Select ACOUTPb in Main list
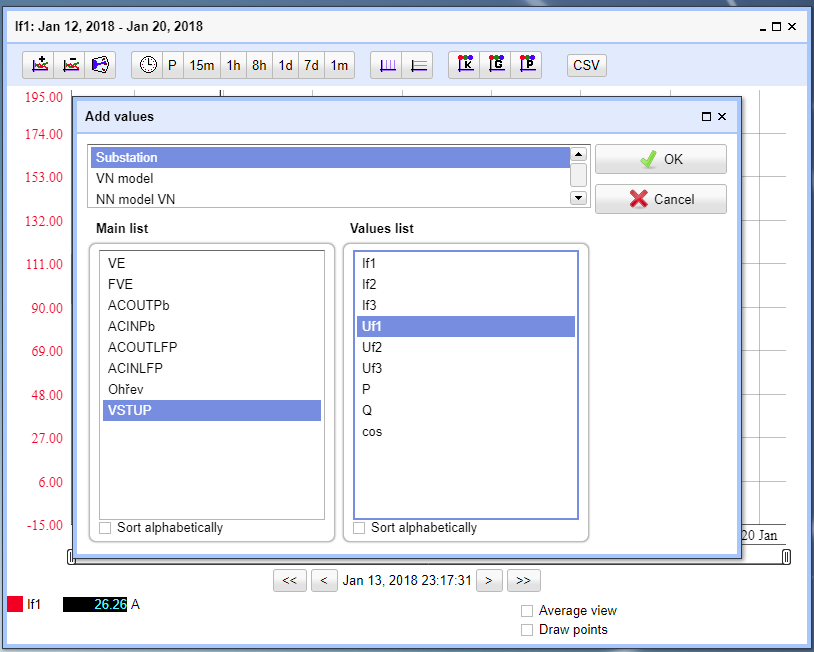Viewport: 814px width, 652px height. 212,305
